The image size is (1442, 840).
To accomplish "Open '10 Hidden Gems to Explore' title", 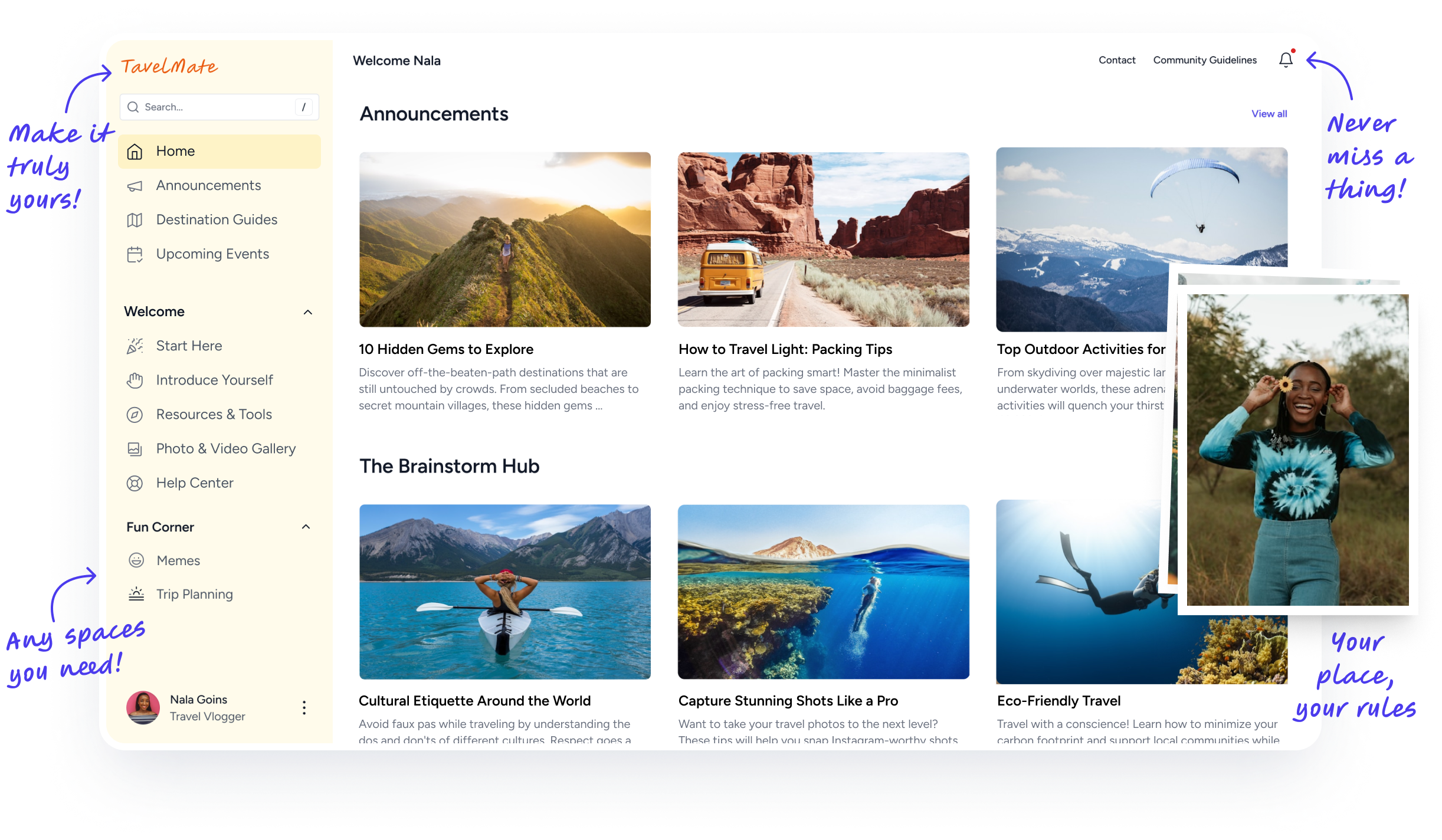I will (x=446, y=349).
